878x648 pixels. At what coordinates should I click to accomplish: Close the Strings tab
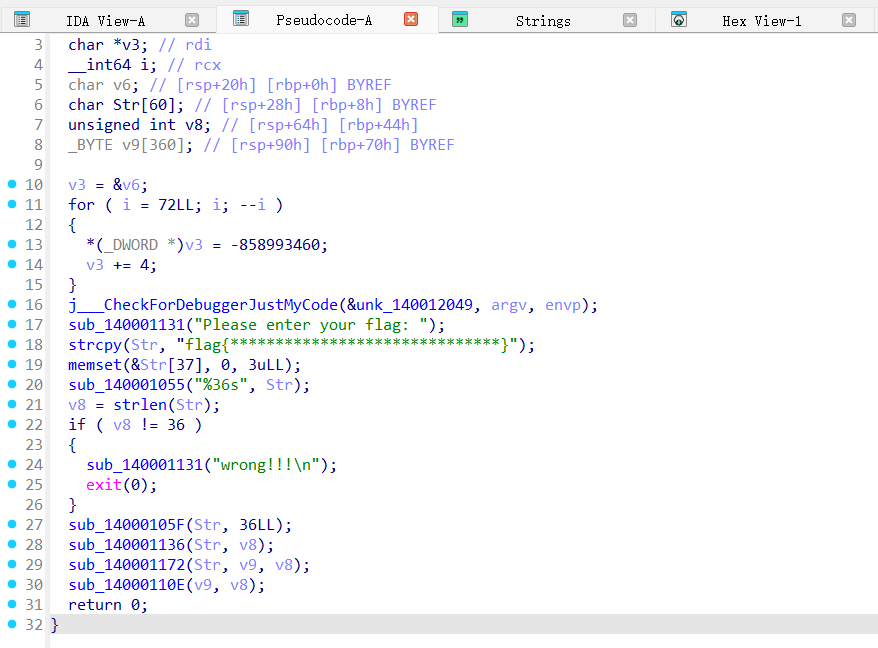pyautogui.click(x=629, y=20)
